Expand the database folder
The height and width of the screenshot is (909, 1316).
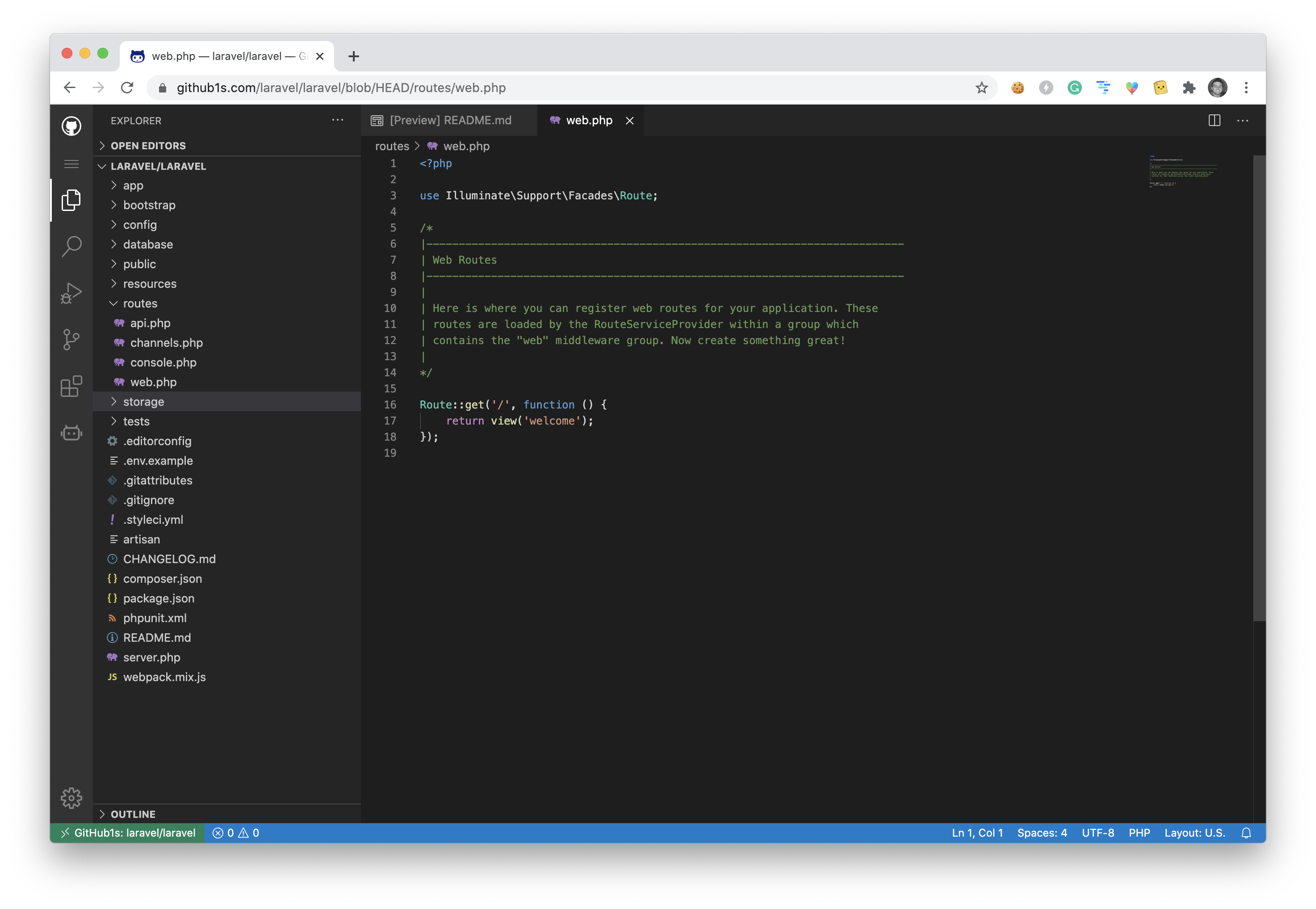(226, 244)
